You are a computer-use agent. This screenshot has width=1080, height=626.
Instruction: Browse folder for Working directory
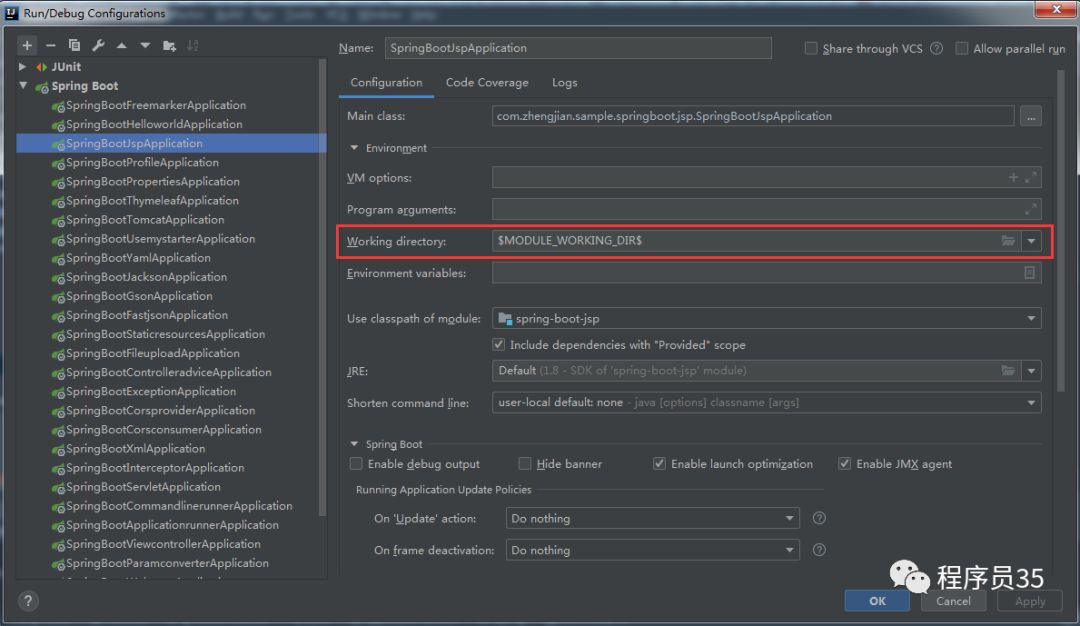(1008, 240)
